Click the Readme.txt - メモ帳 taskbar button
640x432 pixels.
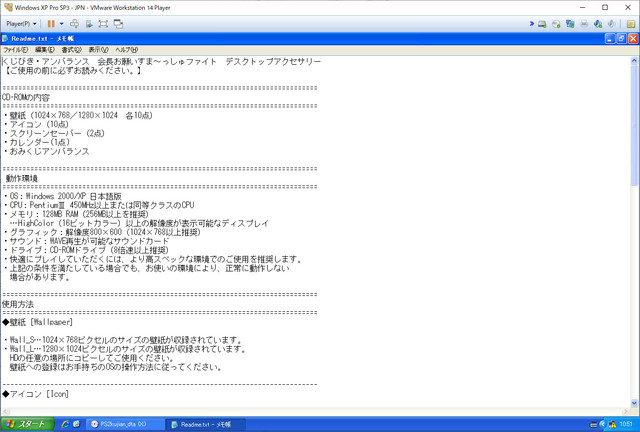[x=206, y=424]
